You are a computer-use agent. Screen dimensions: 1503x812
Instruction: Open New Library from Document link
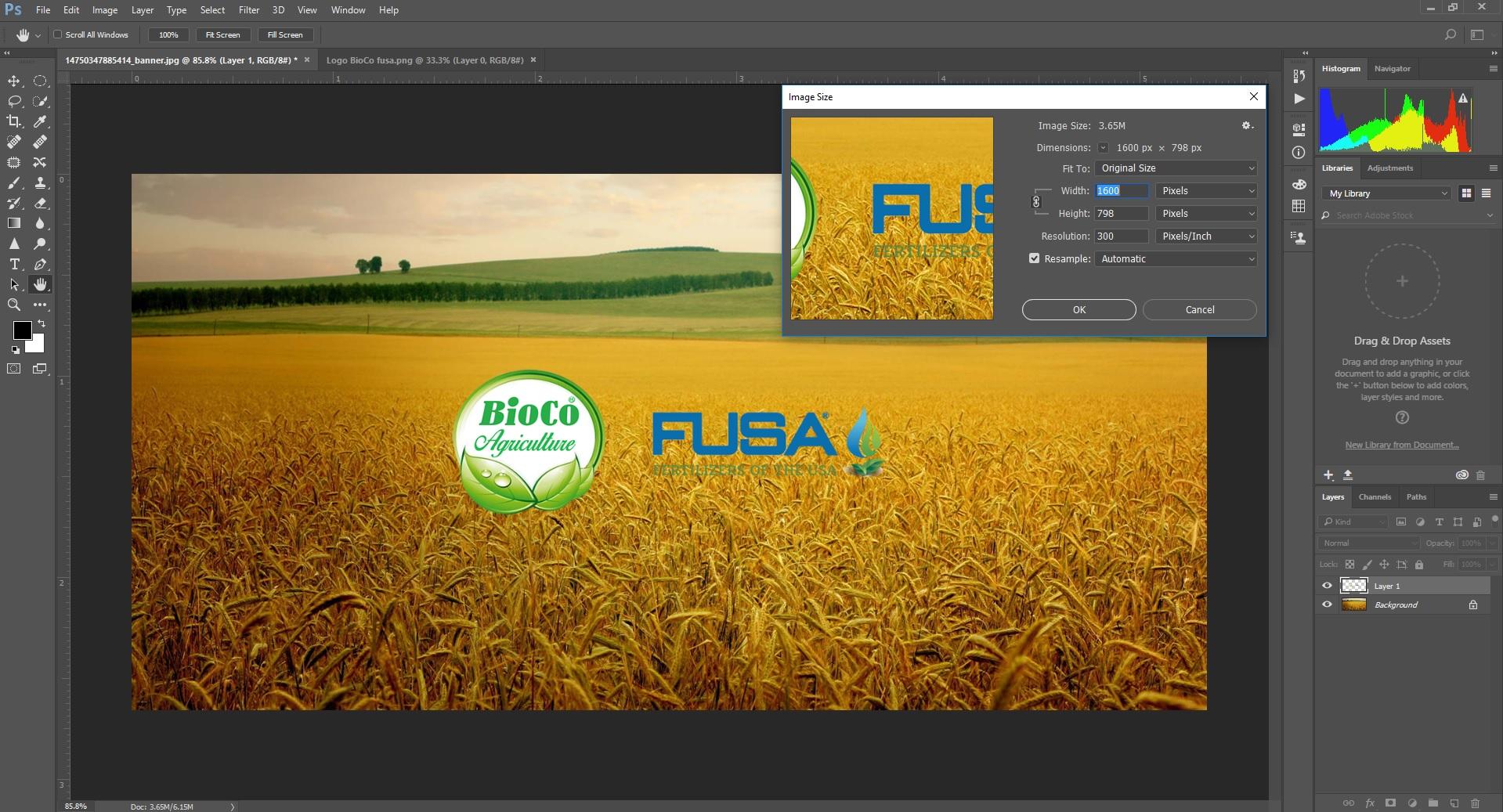click(x=1402, y=445)
